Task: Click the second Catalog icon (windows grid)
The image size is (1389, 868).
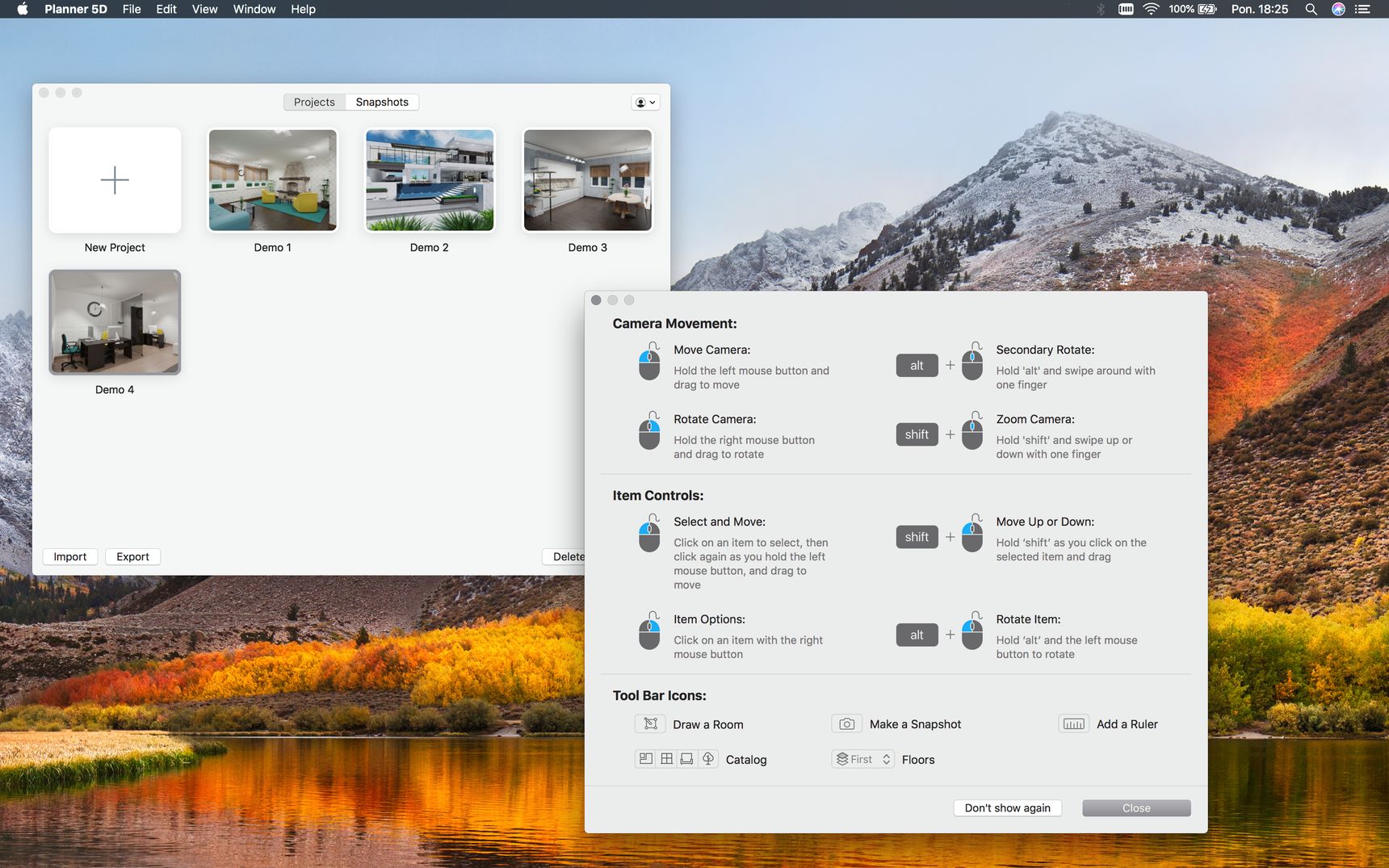Action: [x=666, y=759]
